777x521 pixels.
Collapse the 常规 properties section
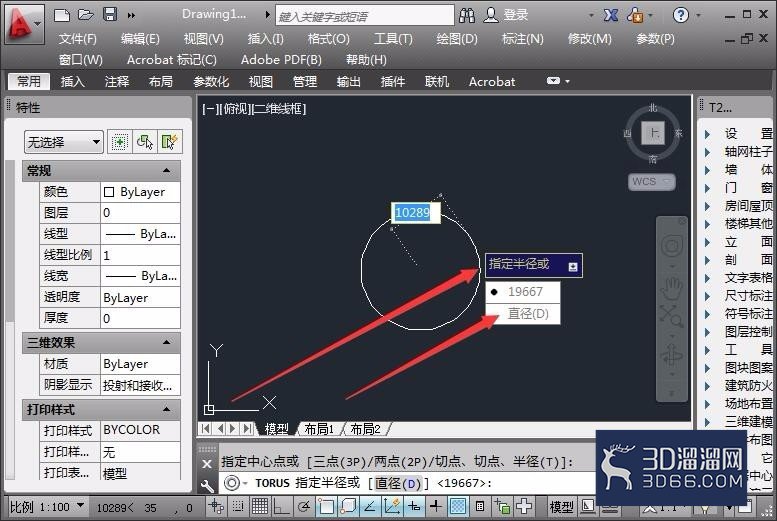tap(166, 171)
